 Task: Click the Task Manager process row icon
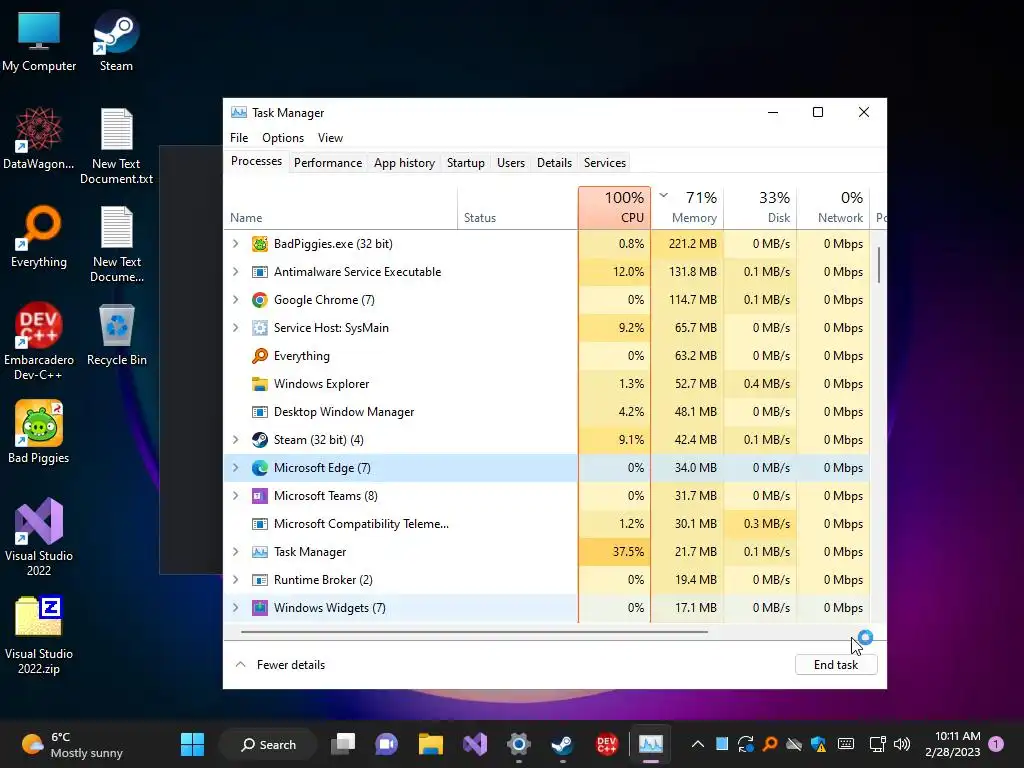tap(260, 552)
